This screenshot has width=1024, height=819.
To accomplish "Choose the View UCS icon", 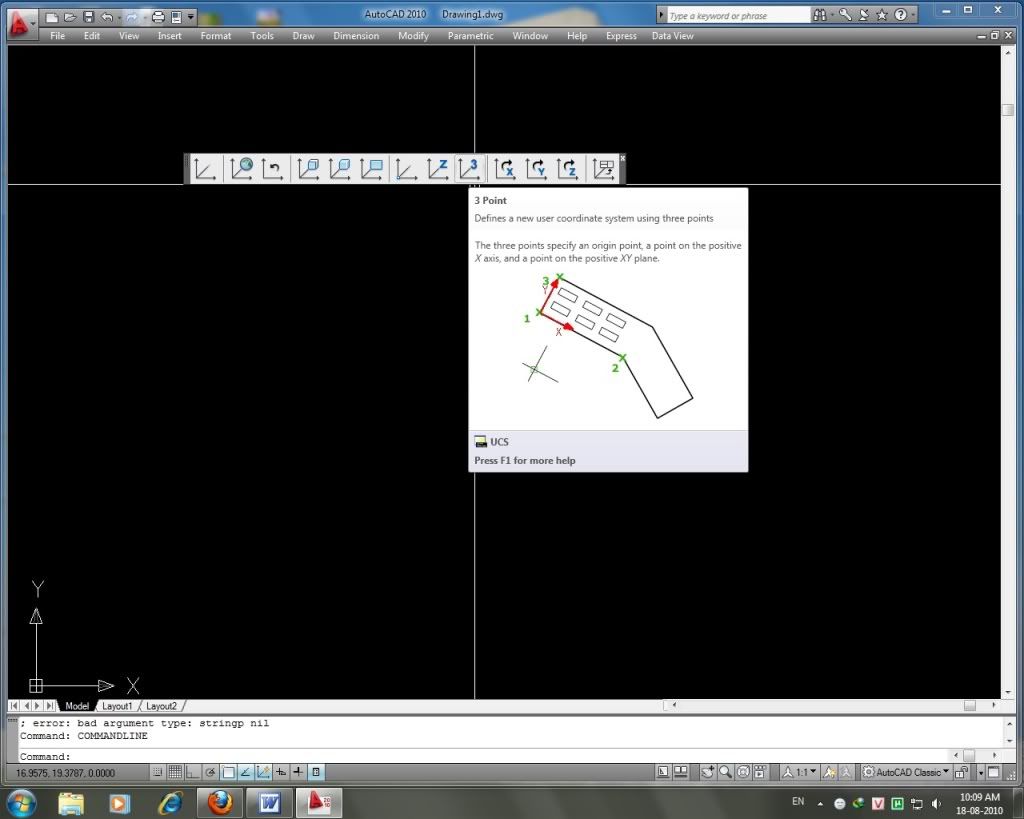I will [x=372, y=169].
